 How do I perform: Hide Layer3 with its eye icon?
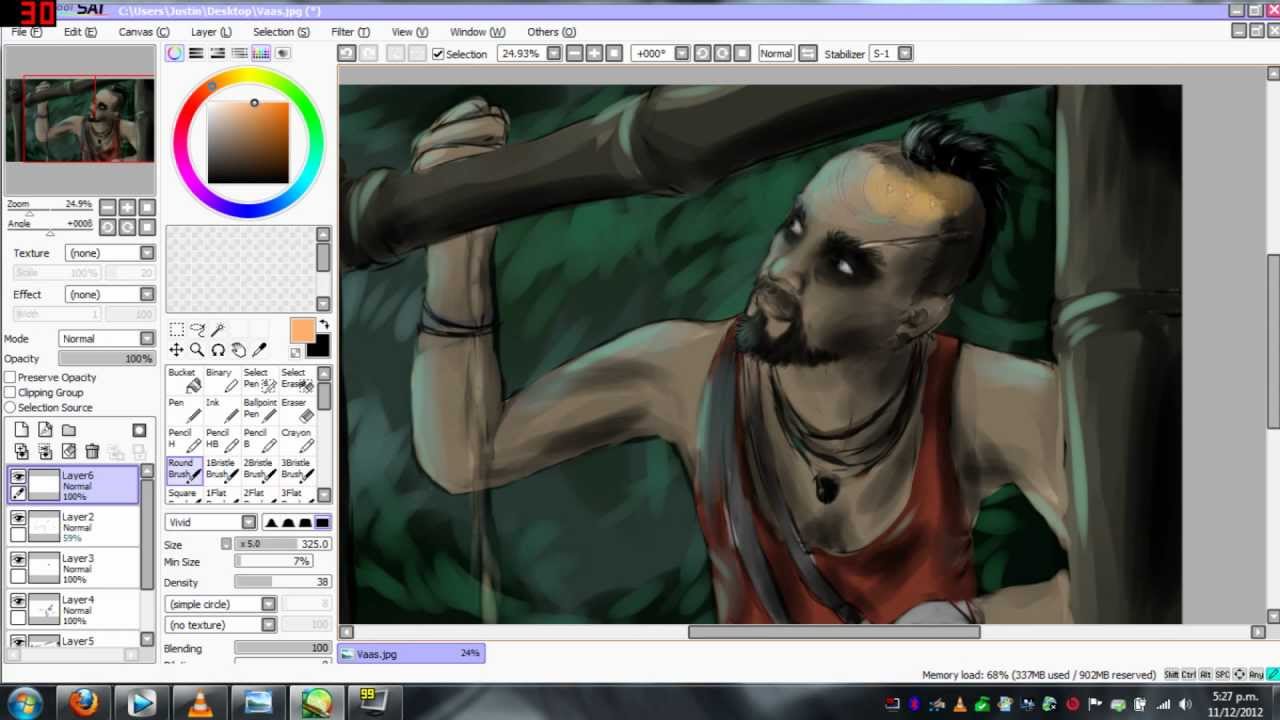pyautogui.click(x=18, y=560)
